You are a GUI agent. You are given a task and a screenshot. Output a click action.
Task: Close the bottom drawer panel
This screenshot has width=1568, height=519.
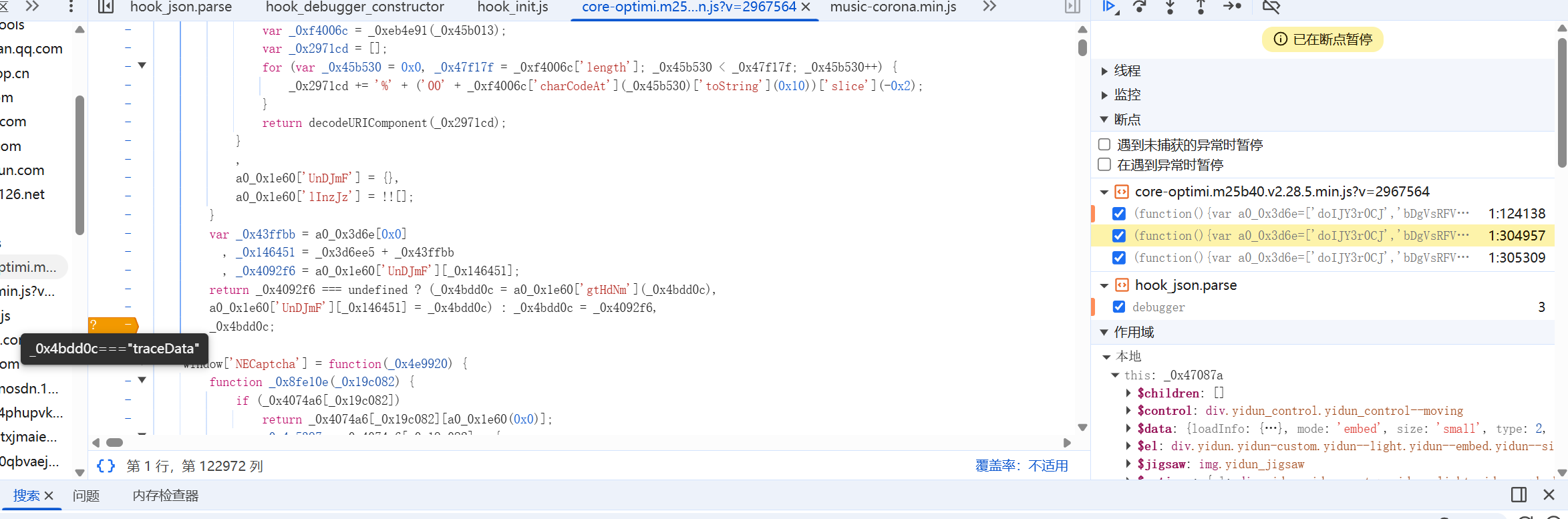coord(1549,494)
